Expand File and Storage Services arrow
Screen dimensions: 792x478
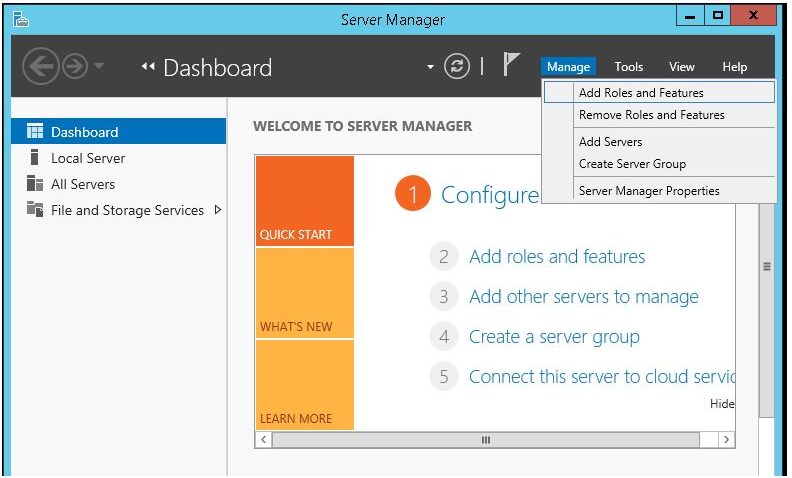(218, 209)
